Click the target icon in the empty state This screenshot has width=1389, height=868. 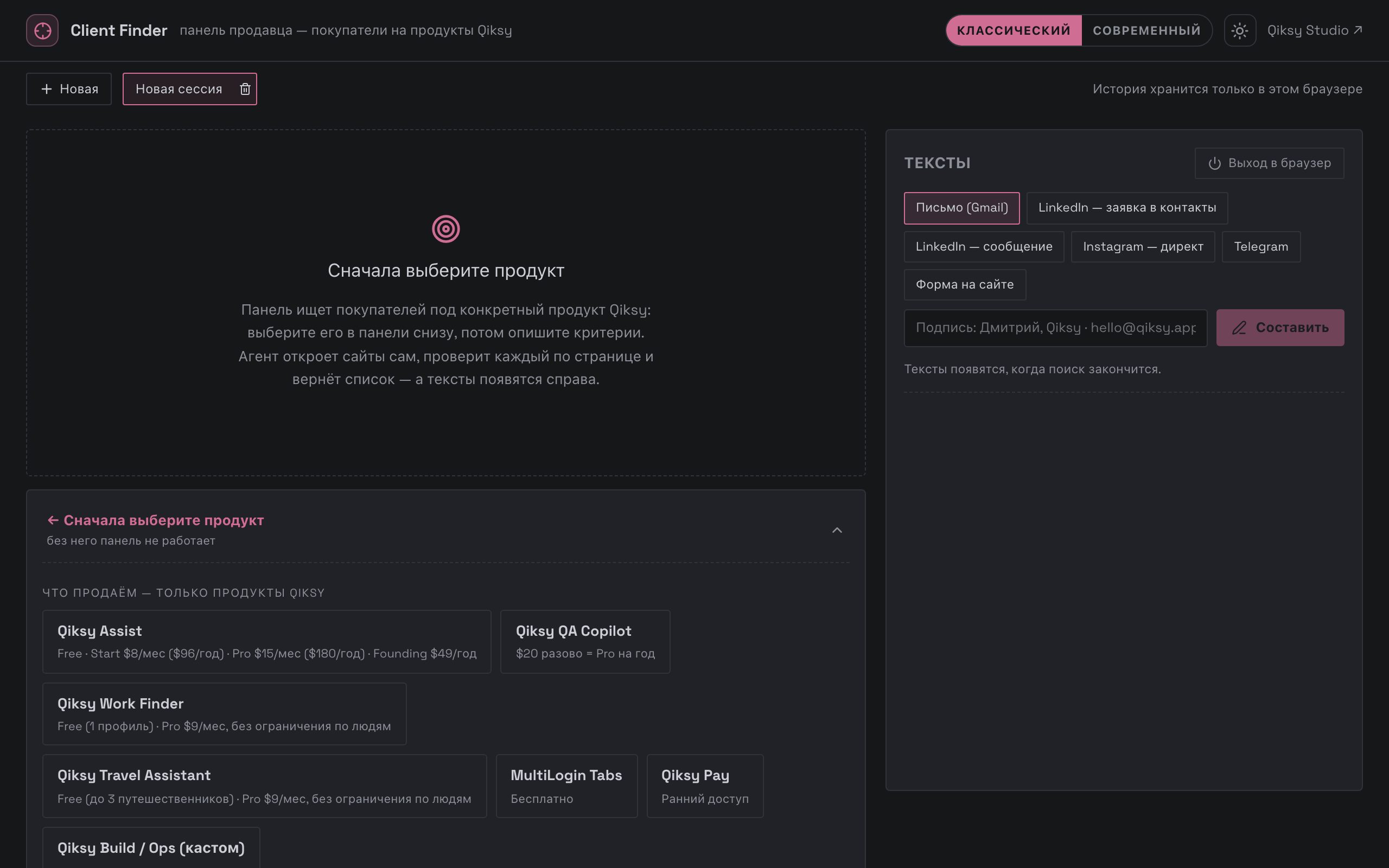[446, 229]
